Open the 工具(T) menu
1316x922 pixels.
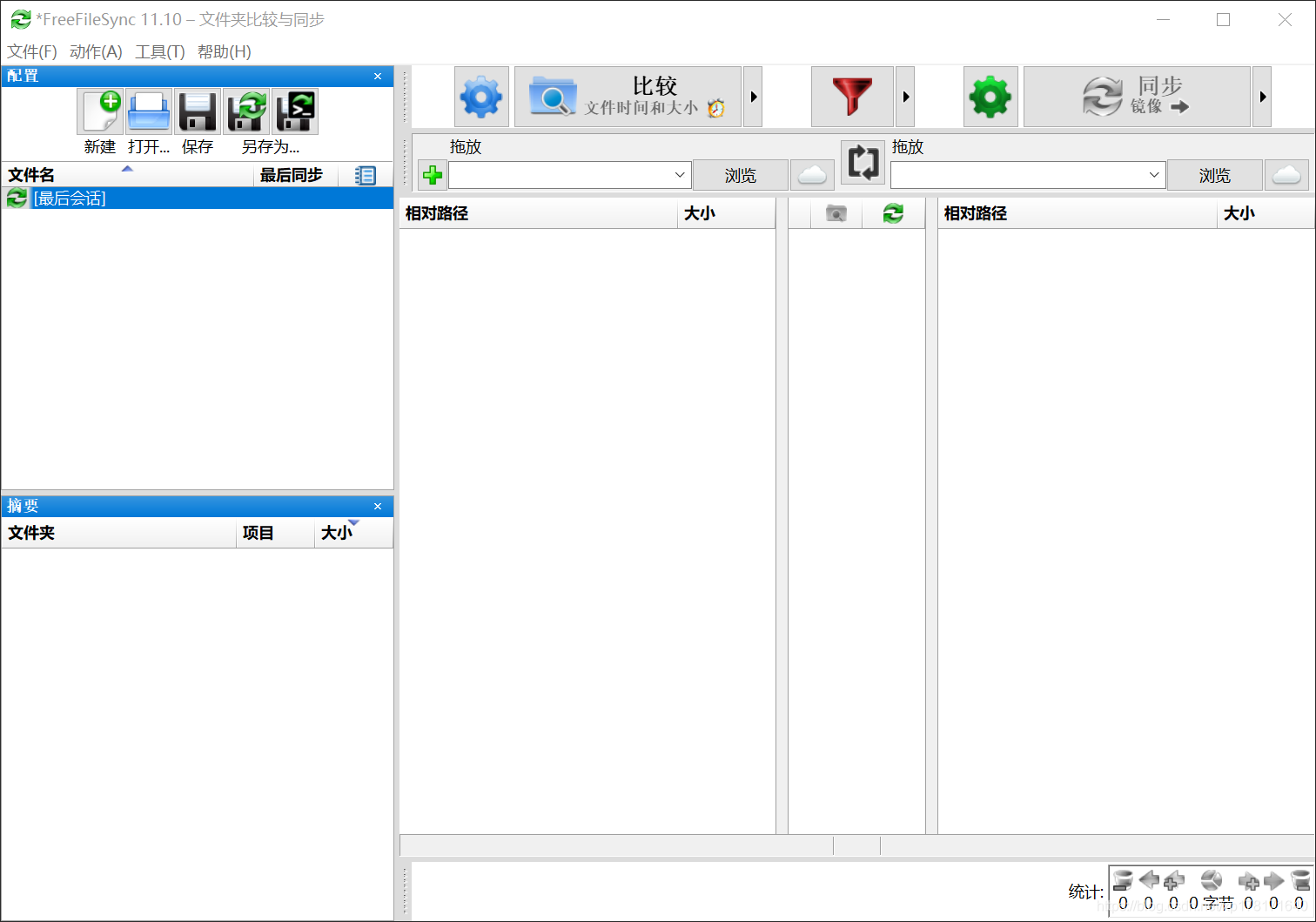click(x=160, y=51)
